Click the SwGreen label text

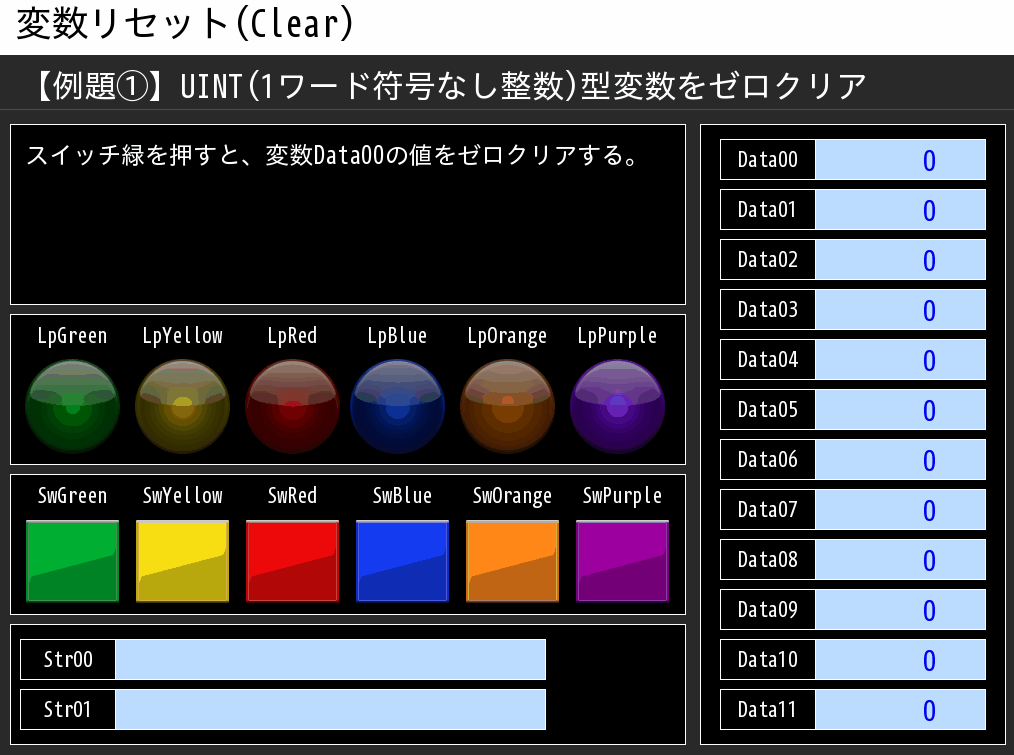[72, 496]
